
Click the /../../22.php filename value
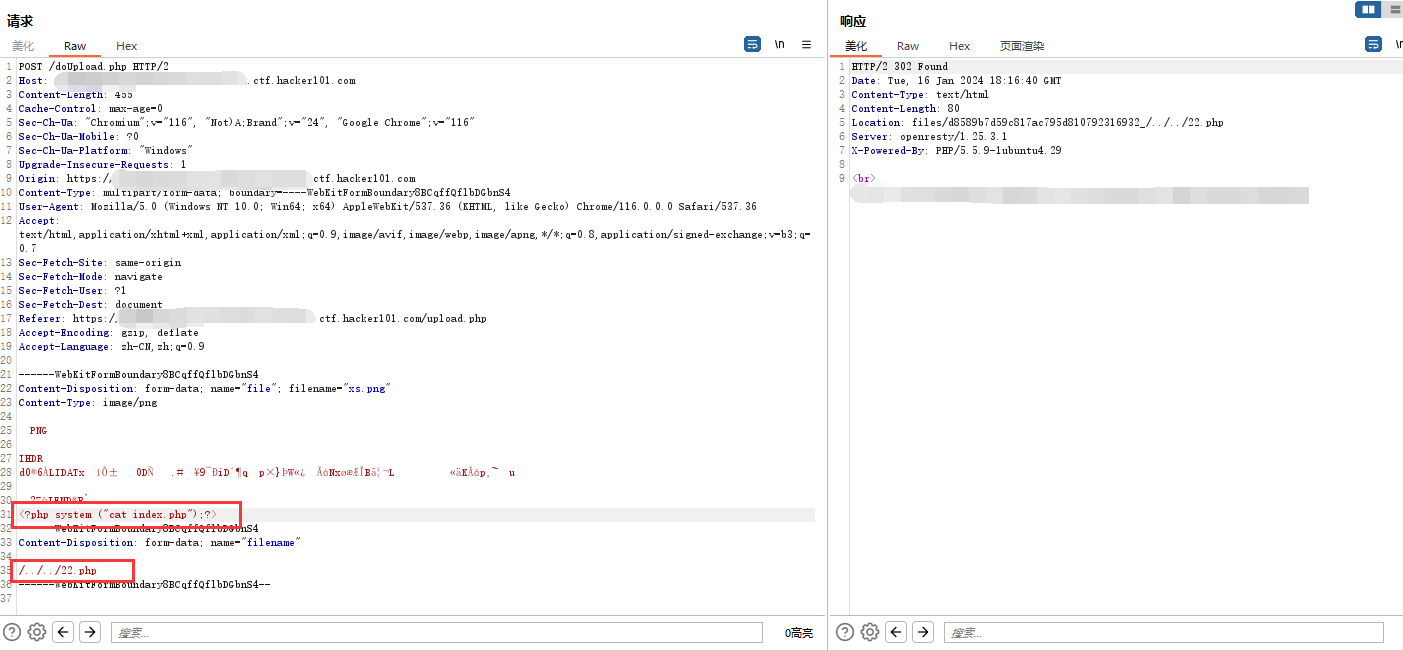pos(57,570)
